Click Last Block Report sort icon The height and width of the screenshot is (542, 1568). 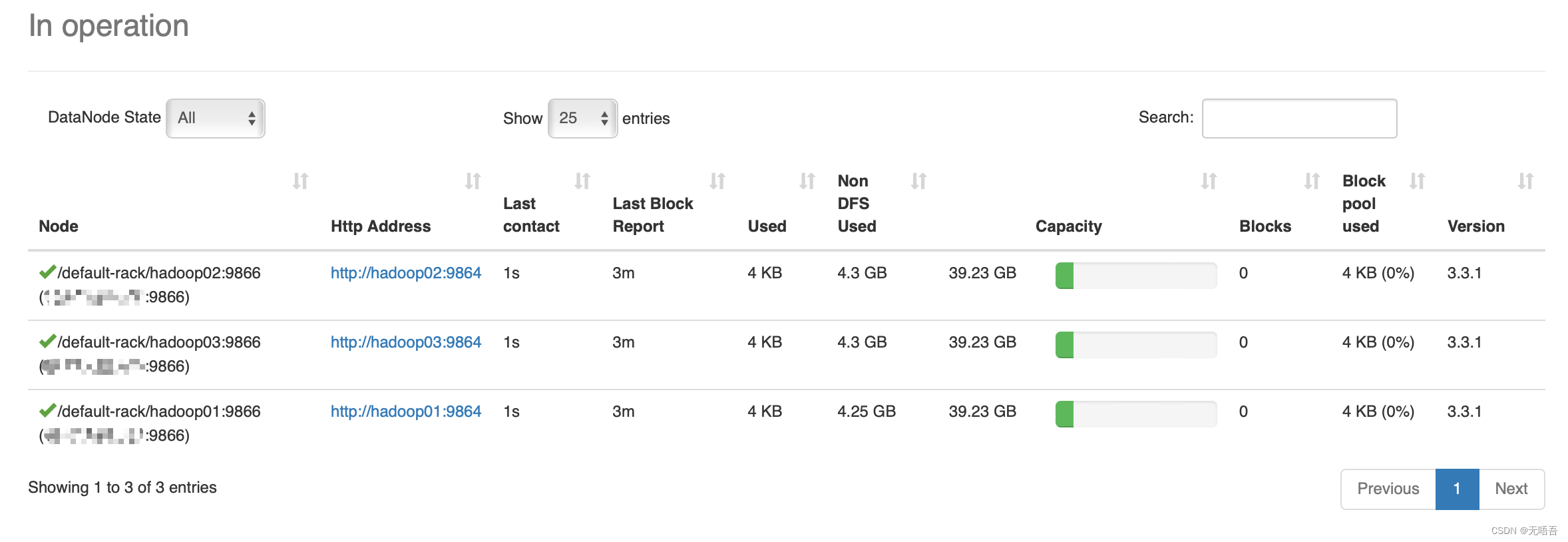tap(717, 181)
